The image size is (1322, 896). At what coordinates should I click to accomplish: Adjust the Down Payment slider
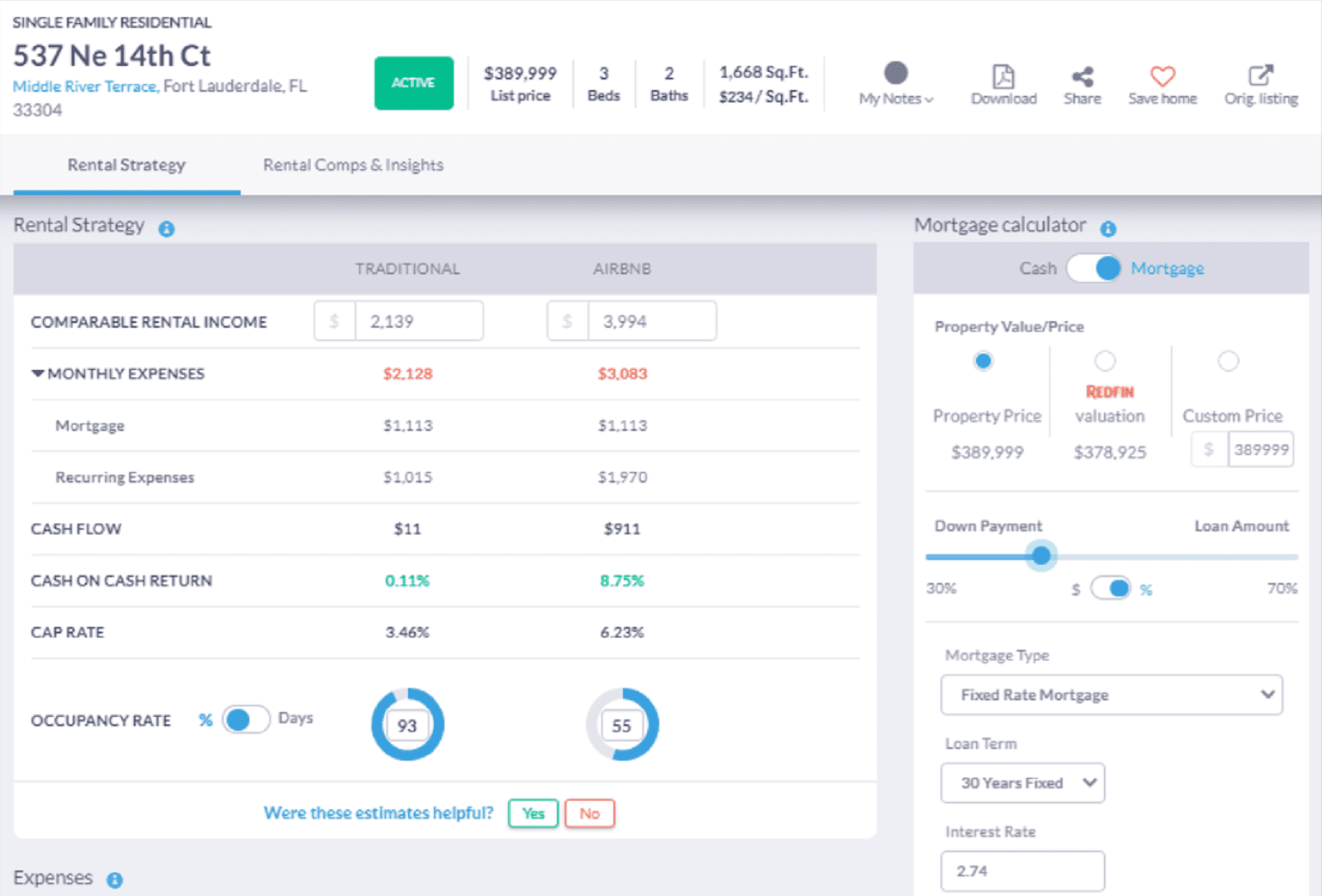(1040, 556)
